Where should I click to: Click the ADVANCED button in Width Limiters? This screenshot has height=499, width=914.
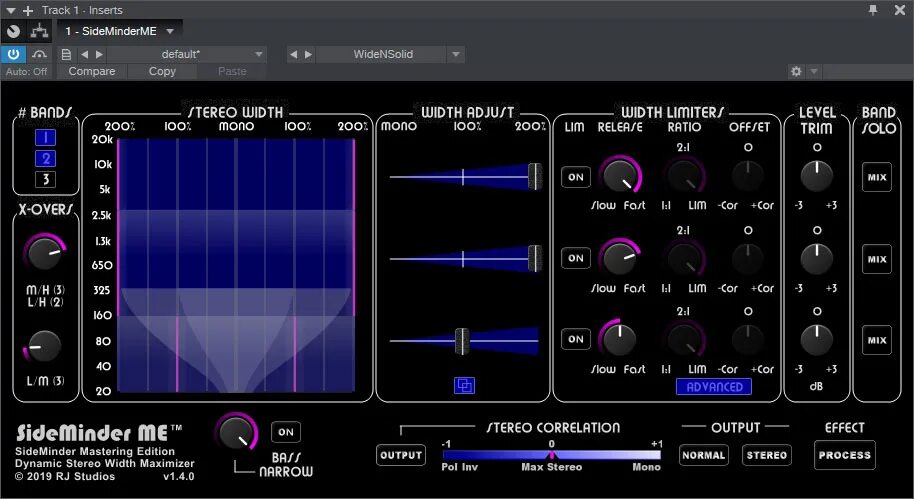(x=714, y=387)
